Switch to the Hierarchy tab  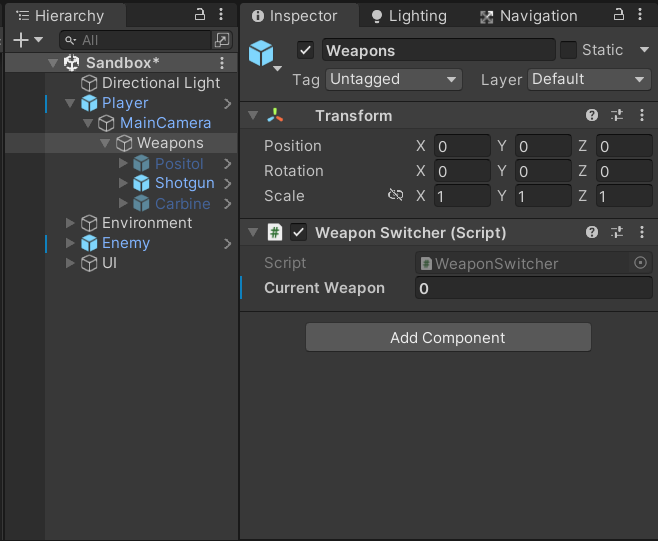click(x=65, y=16)
